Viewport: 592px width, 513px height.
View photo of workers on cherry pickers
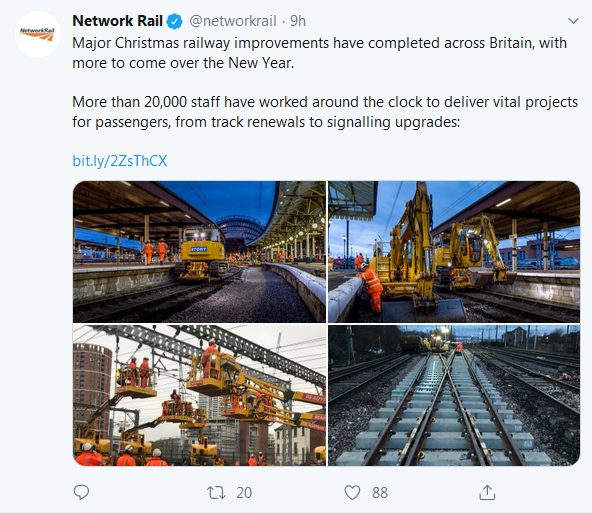click(x=199, y=395)
